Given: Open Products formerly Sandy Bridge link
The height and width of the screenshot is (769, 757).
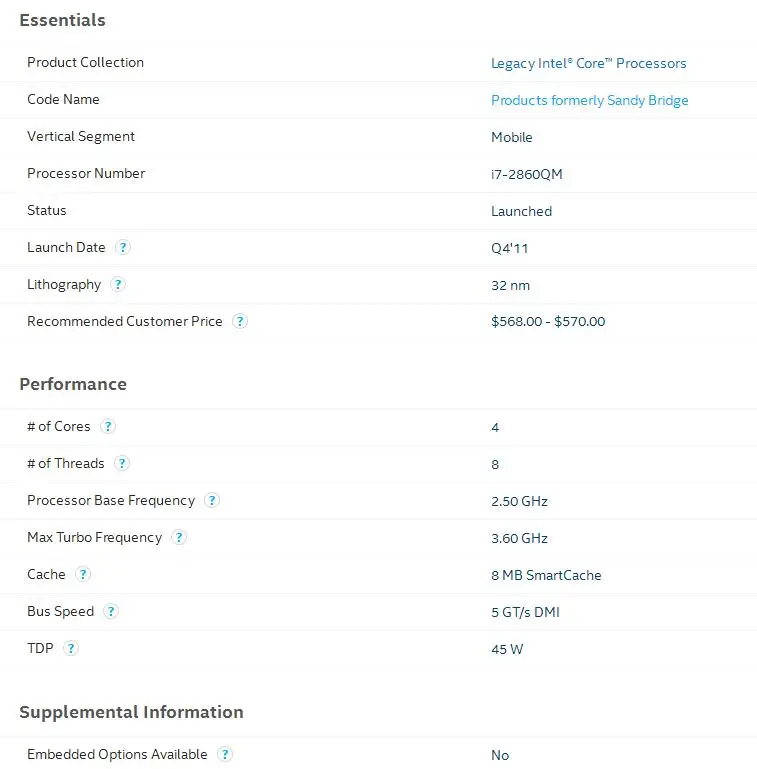Looking at the screenshot, I should (589, 100).
